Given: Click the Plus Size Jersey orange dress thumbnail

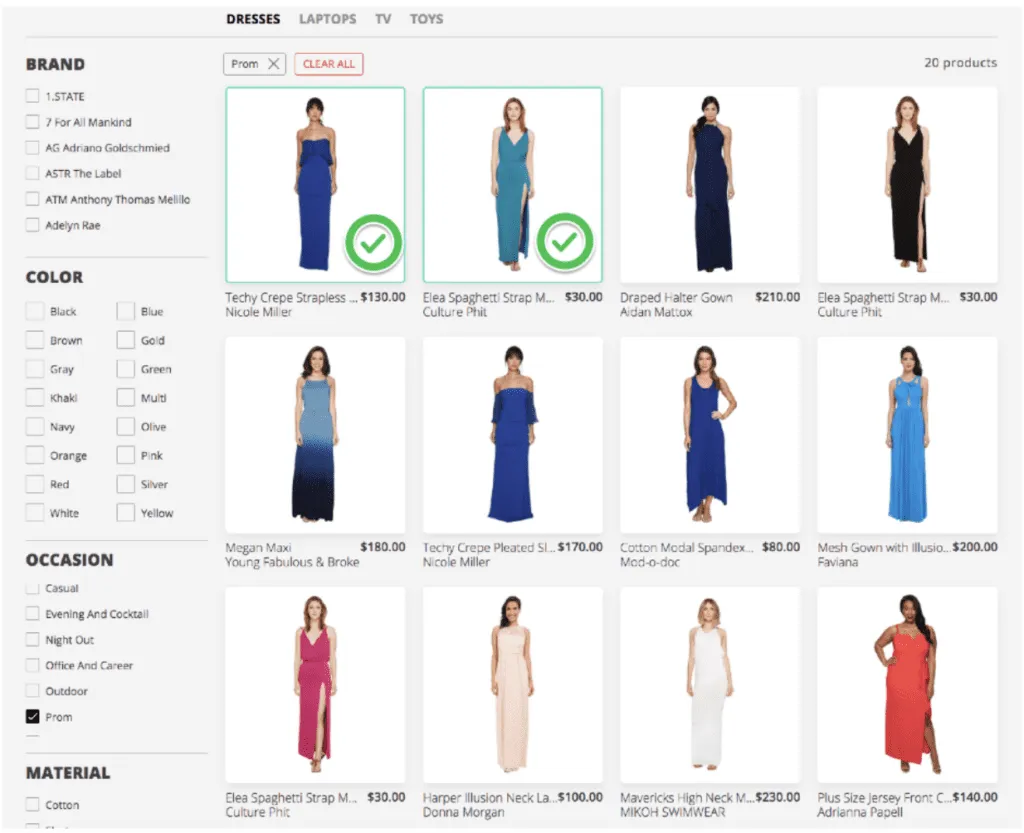Looking at the screenshot, I should click(906, 683).
